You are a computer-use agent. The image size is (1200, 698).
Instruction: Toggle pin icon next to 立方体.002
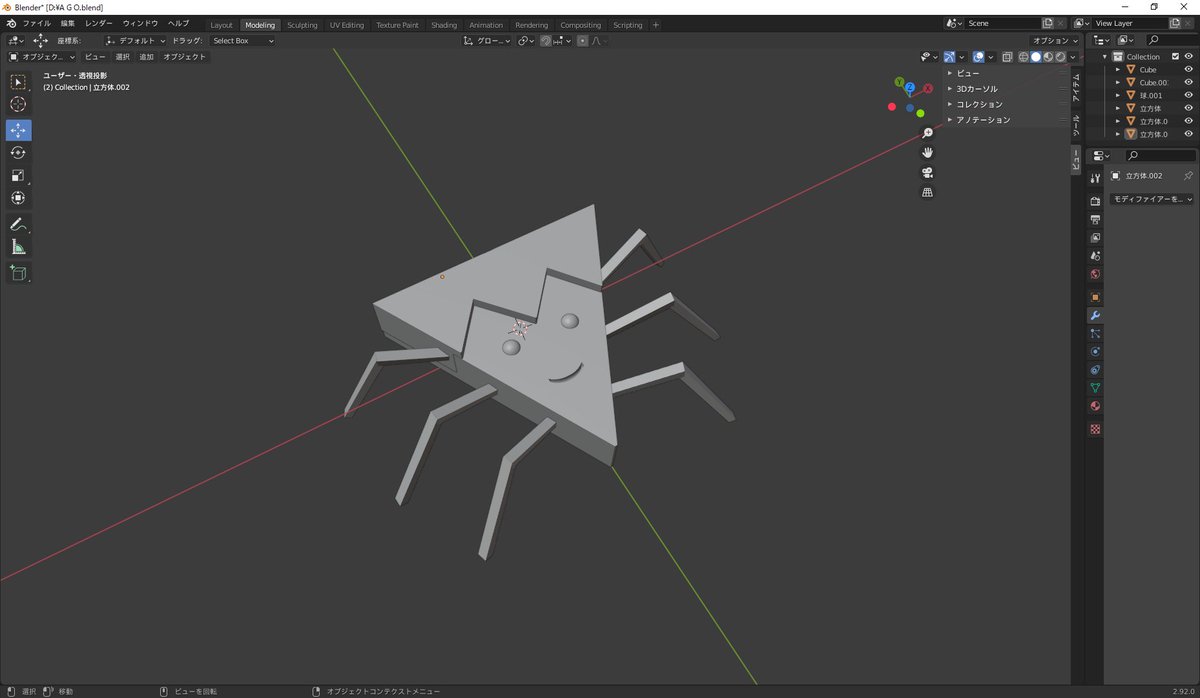tap(1188, 176)
